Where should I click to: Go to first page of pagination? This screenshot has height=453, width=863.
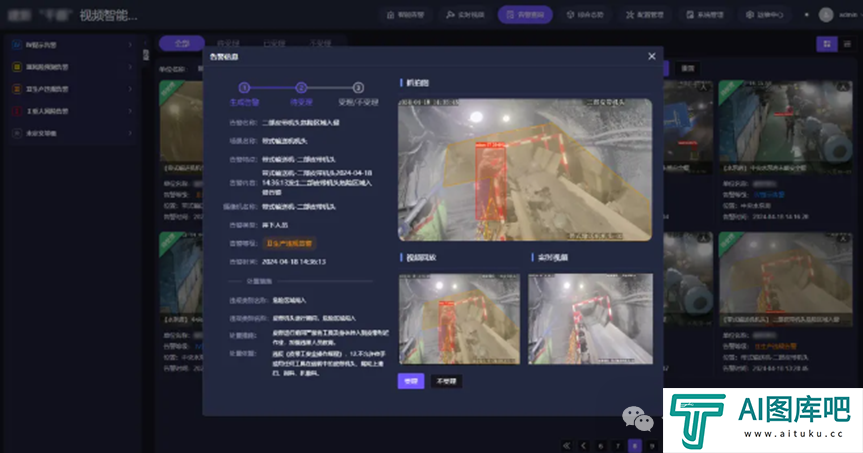click(x=566, y=445)
